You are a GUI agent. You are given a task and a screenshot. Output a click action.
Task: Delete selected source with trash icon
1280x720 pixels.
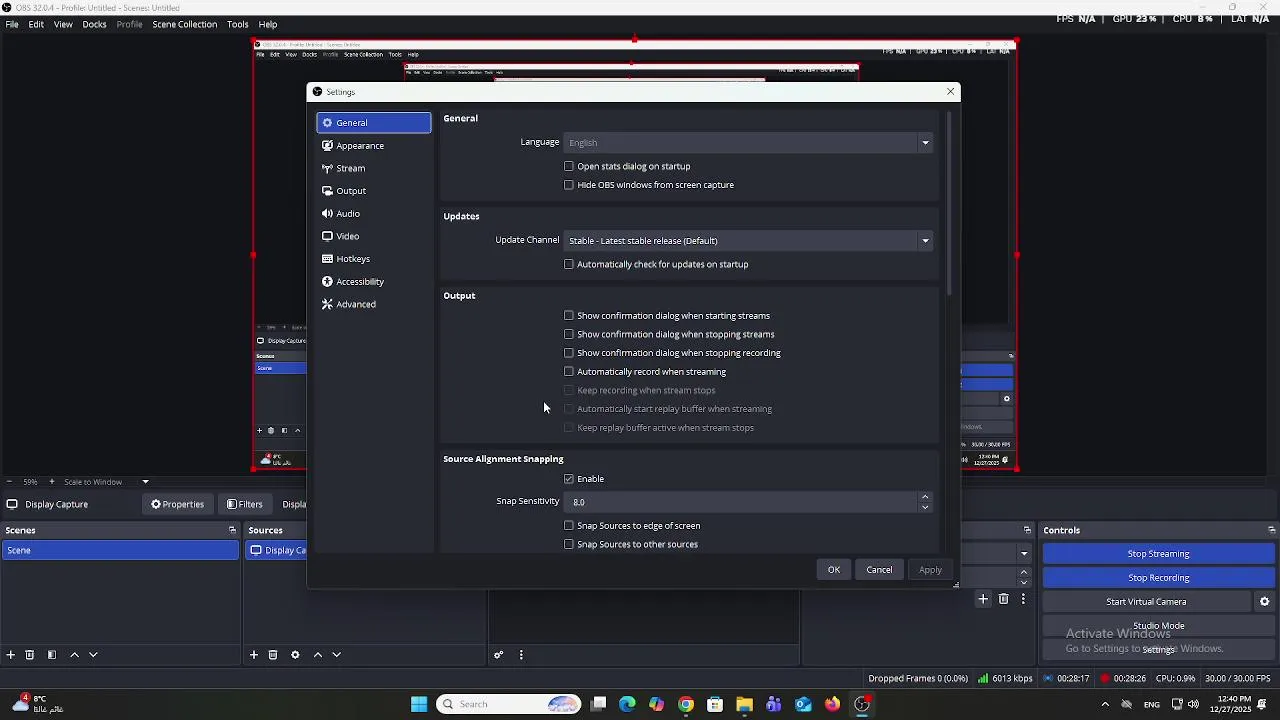(x=273, y=655)
